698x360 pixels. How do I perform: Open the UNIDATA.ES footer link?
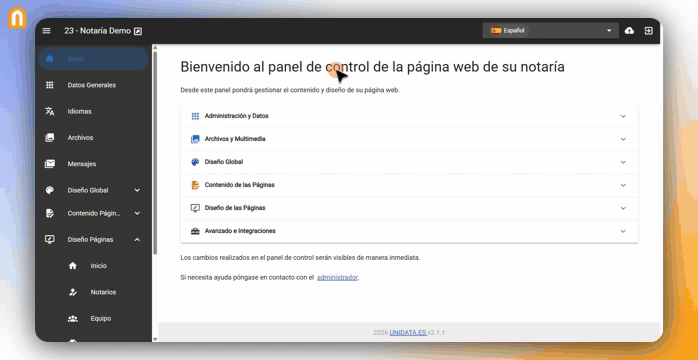pyautogui.click(x=408, y=332)
